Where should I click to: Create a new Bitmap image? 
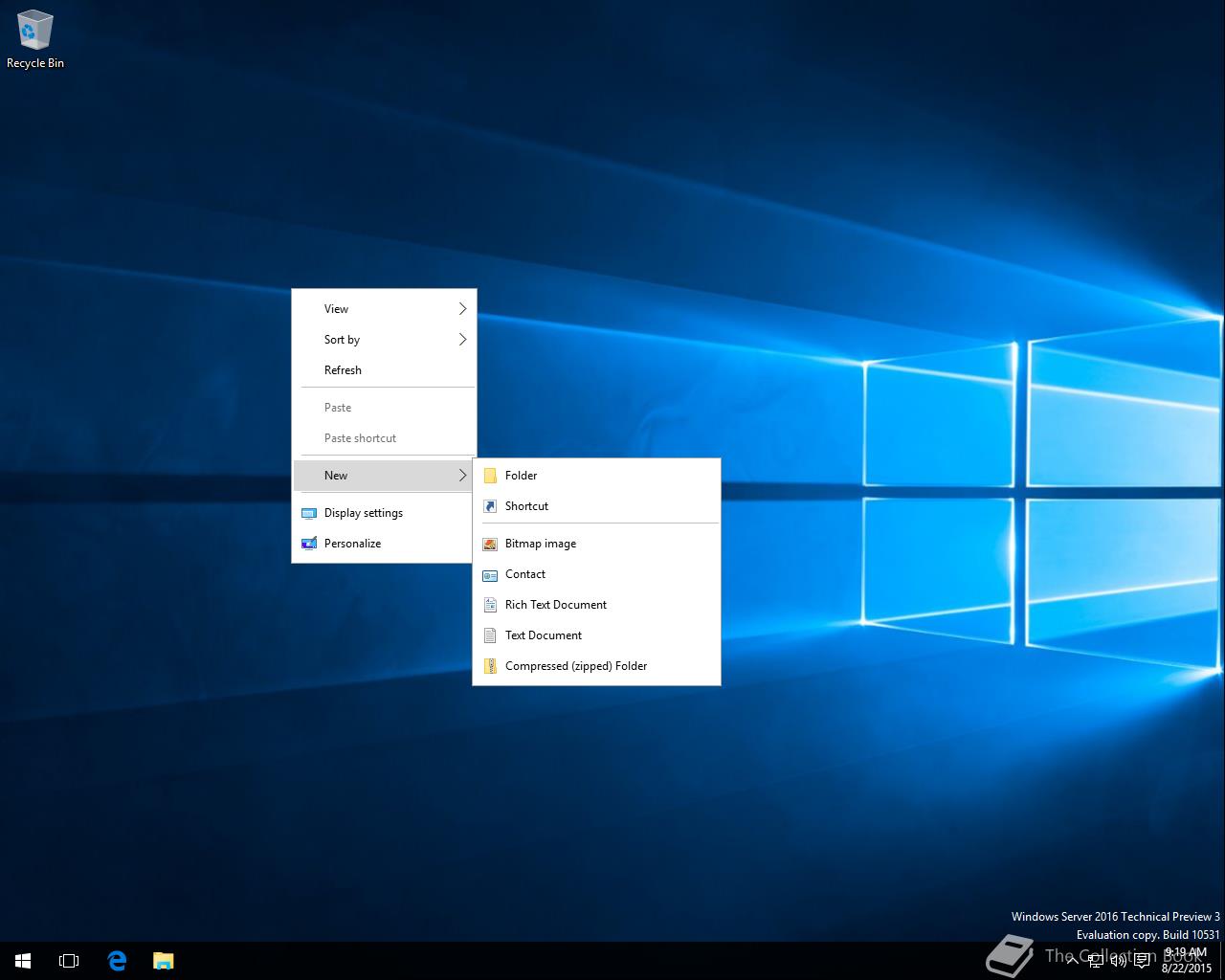point(540,544)
